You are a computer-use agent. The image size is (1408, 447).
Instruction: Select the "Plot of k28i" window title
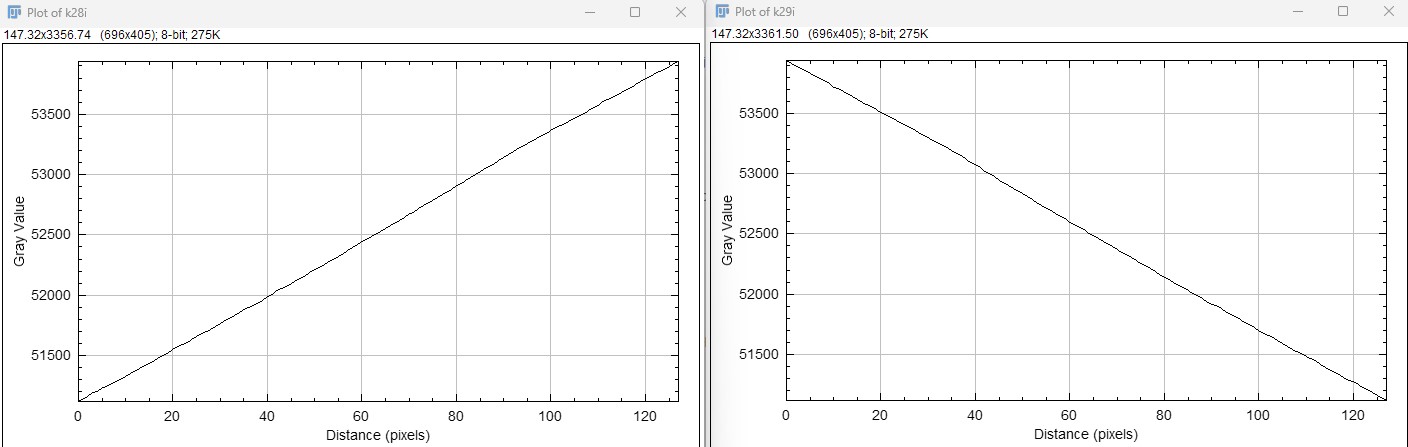pos(58,12)
